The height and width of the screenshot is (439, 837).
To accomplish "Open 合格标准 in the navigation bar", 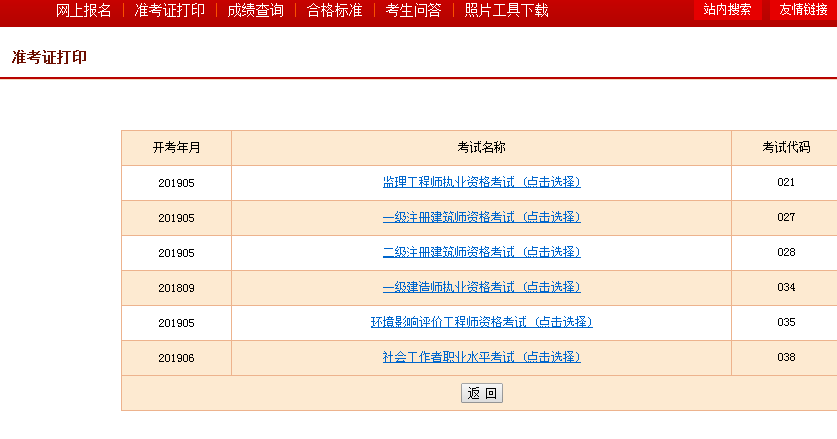I will [334, 10].
